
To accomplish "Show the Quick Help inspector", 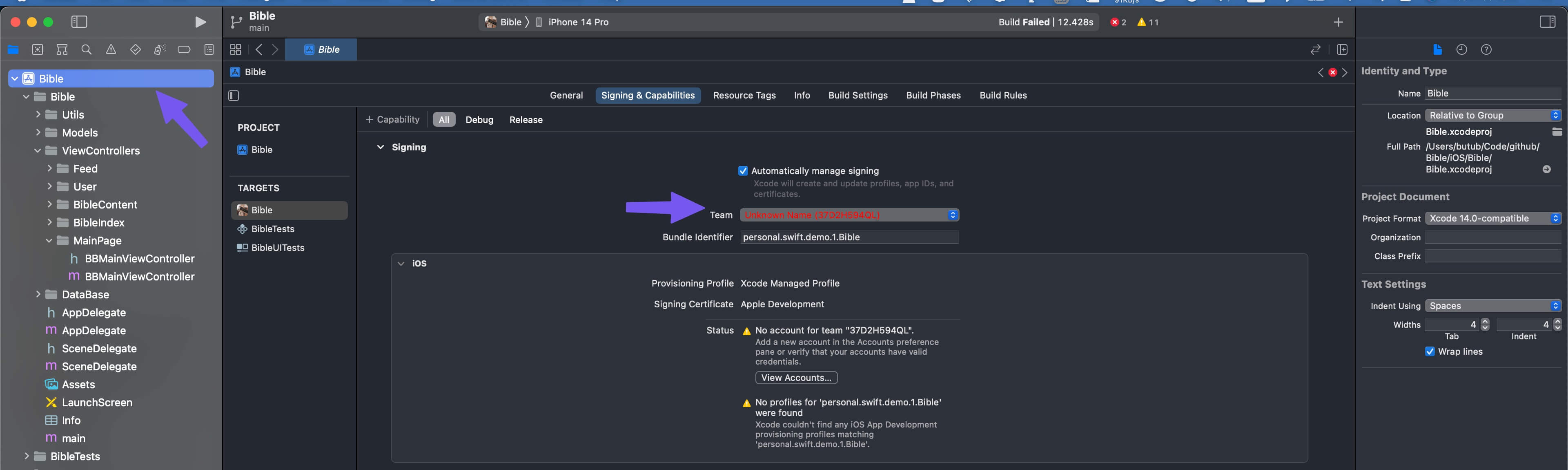I will 1486,50.
